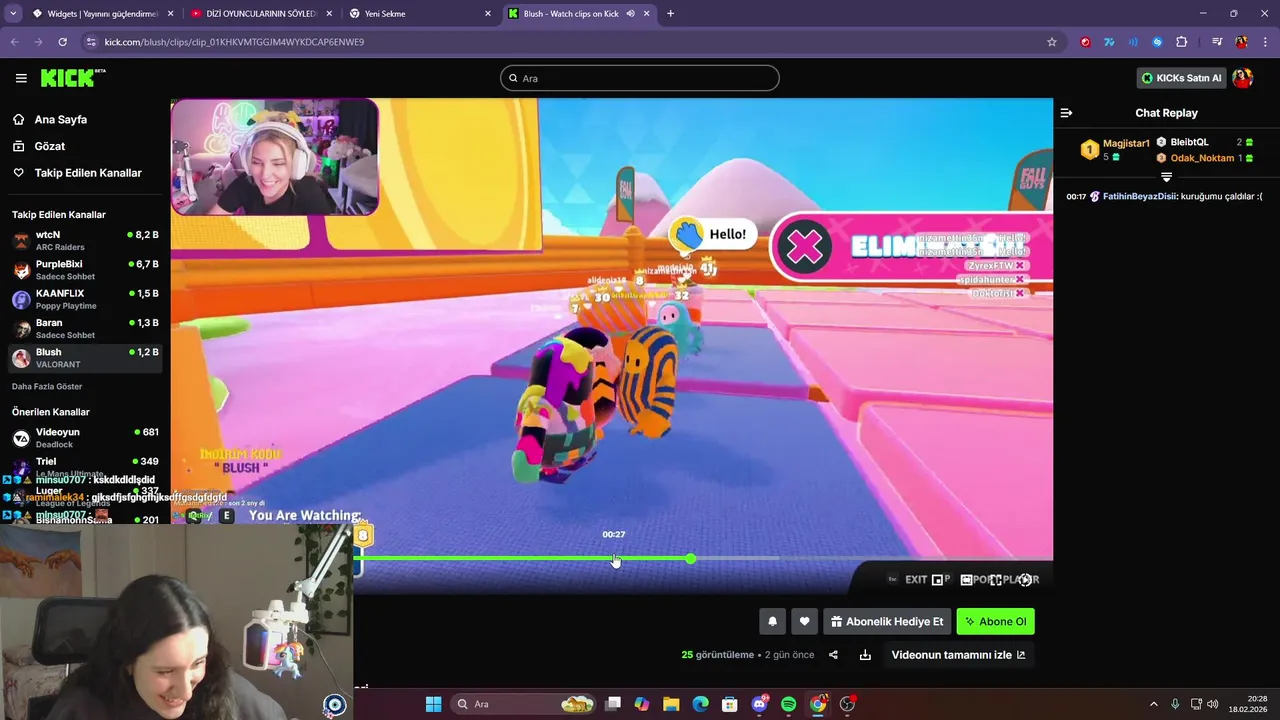Open the Shazam extension icon
Image resolution: width=1280 pixels, height=720 pixels.
(1157, 42)
